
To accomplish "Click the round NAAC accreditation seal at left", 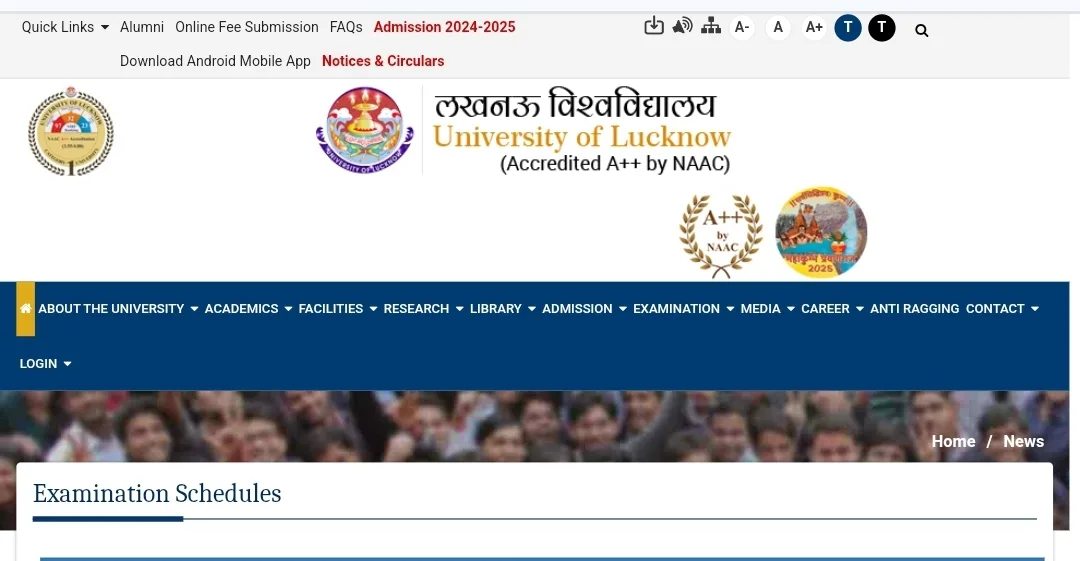I will (70, 132).
